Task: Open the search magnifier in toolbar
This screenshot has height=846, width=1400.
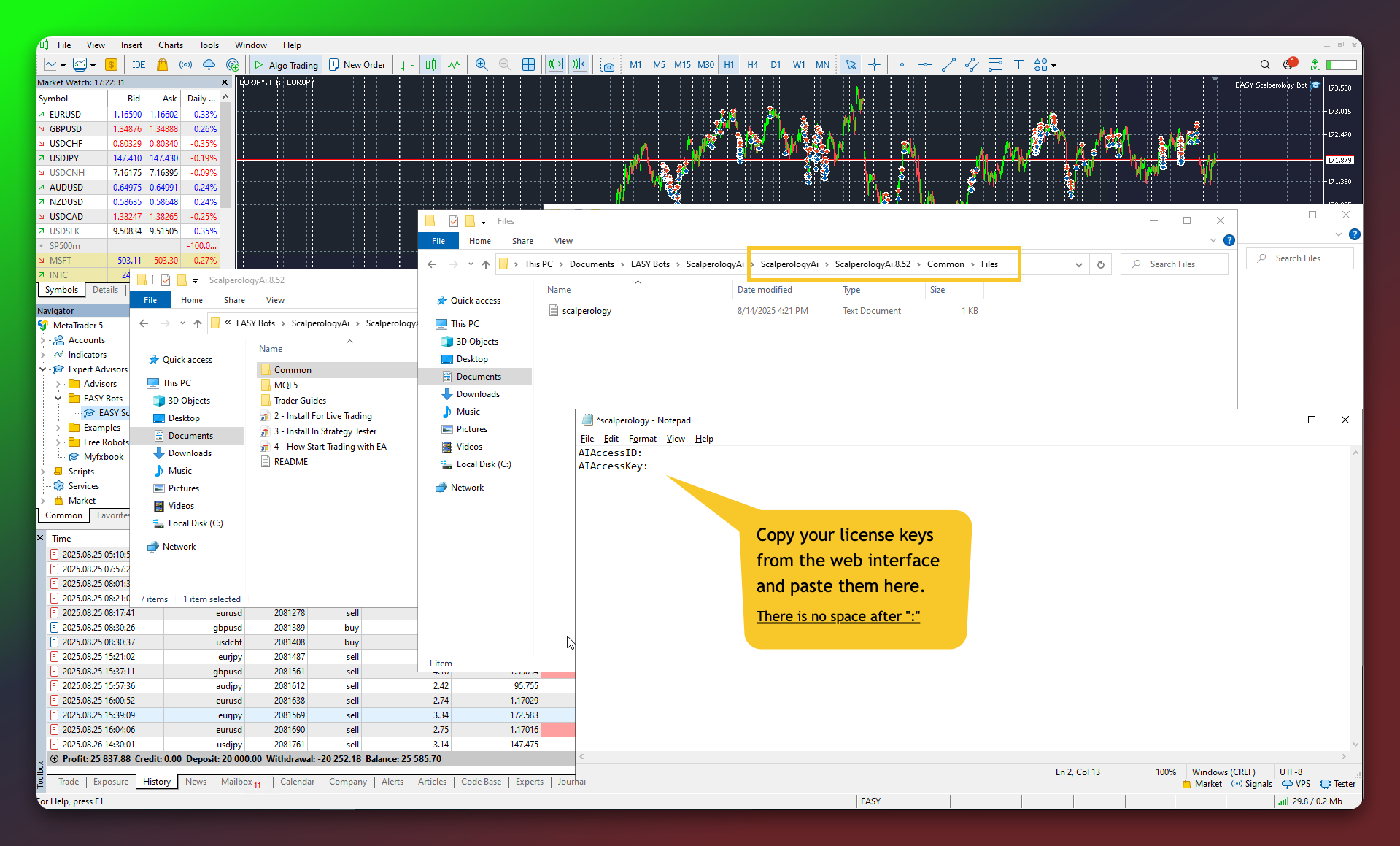Action: click(1265, 65)
